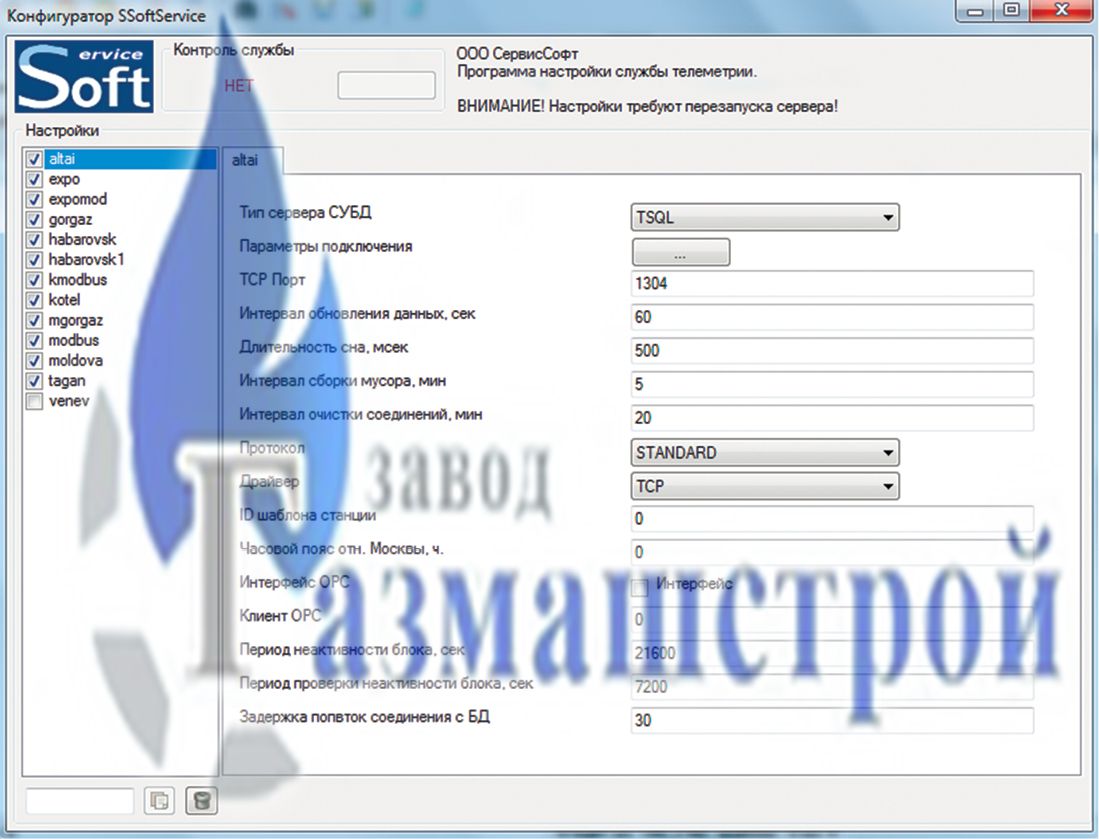Click the blank Контроль службы button
1099x839 pixels.
[x=386, y=86]
